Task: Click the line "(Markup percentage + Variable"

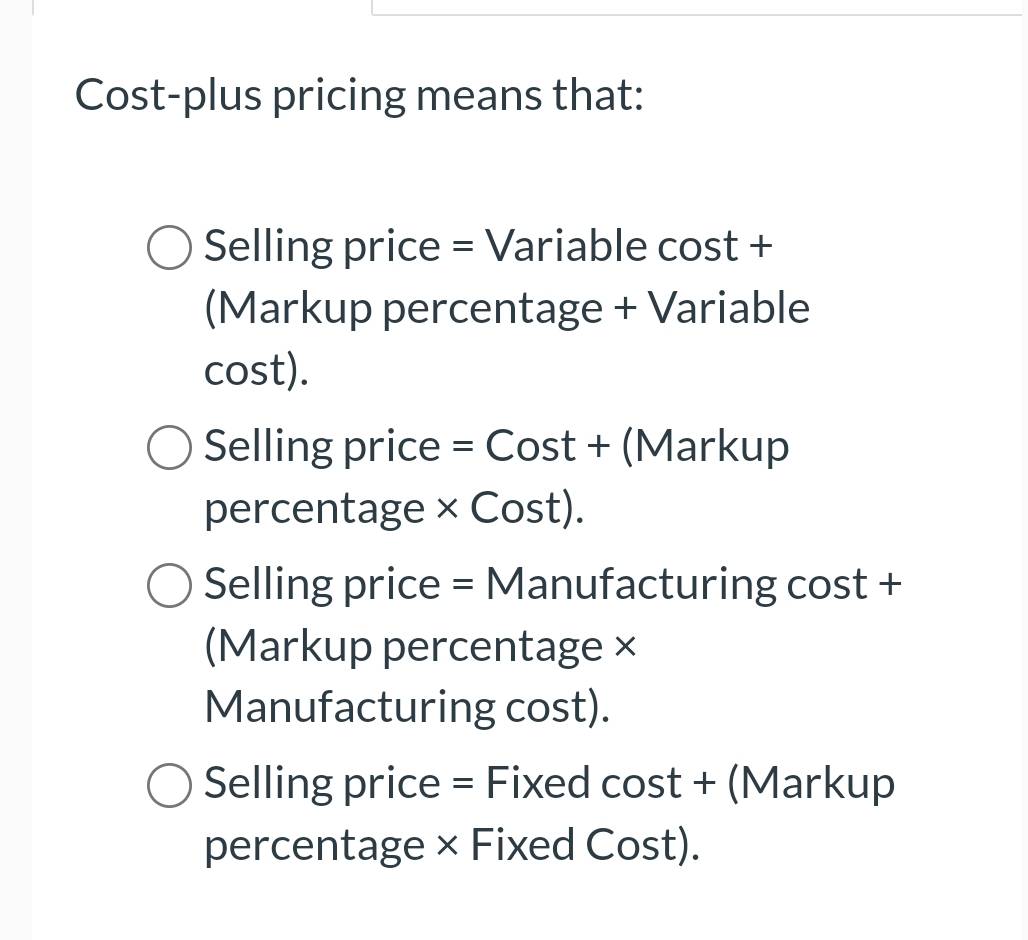Action: (x=506, y=308)
